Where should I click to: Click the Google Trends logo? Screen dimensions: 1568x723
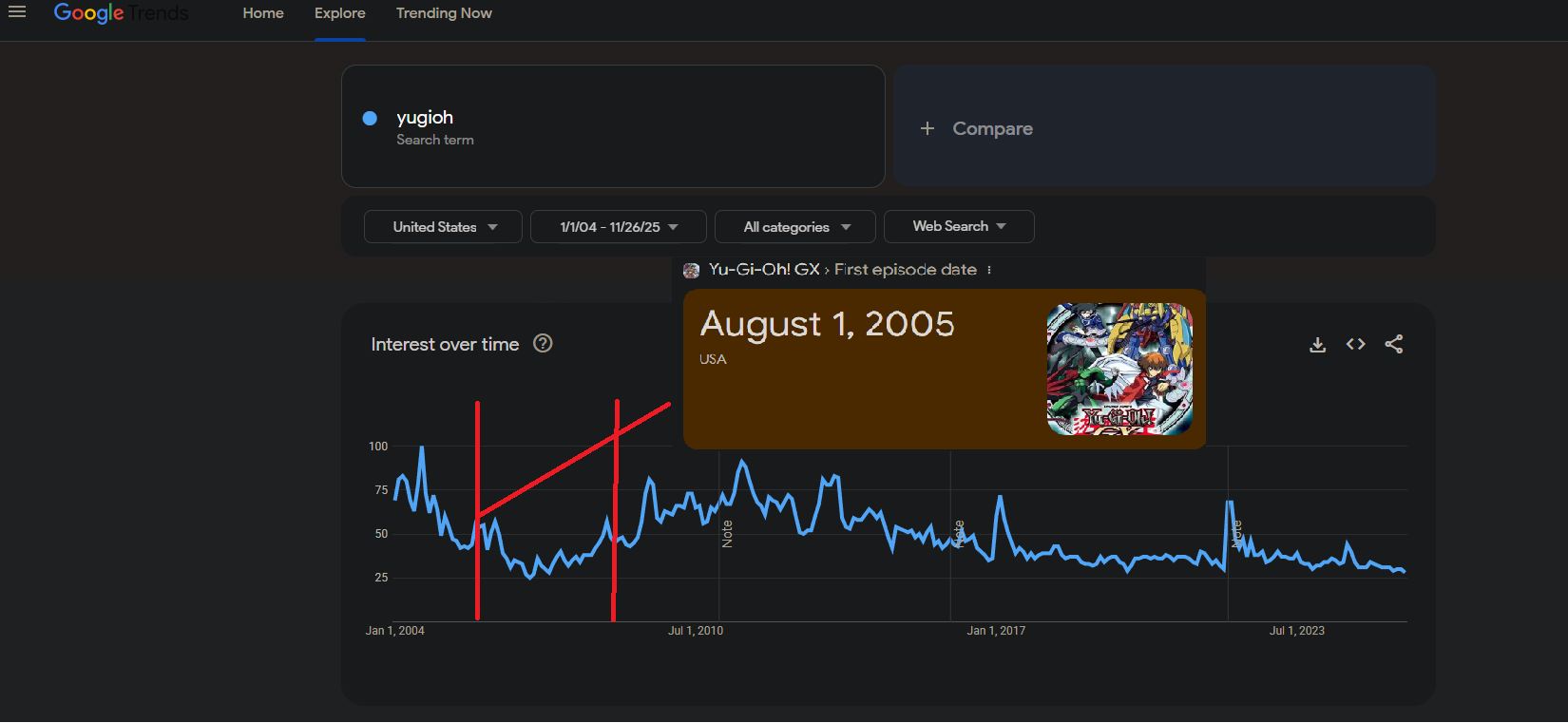122,13
